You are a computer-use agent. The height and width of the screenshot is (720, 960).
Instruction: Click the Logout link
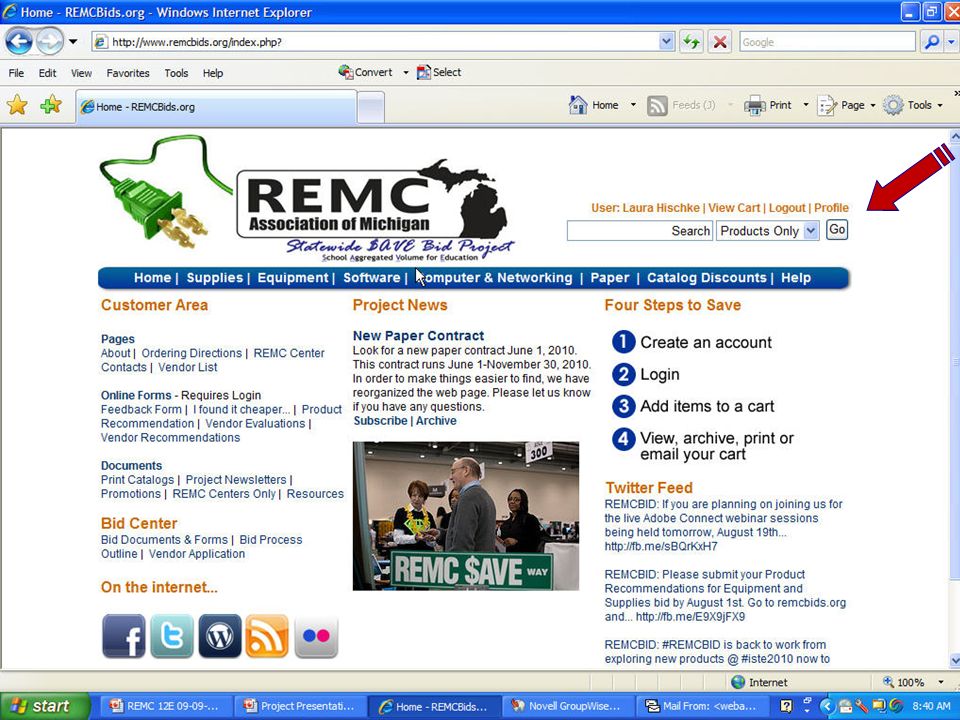tap(787, 208)
